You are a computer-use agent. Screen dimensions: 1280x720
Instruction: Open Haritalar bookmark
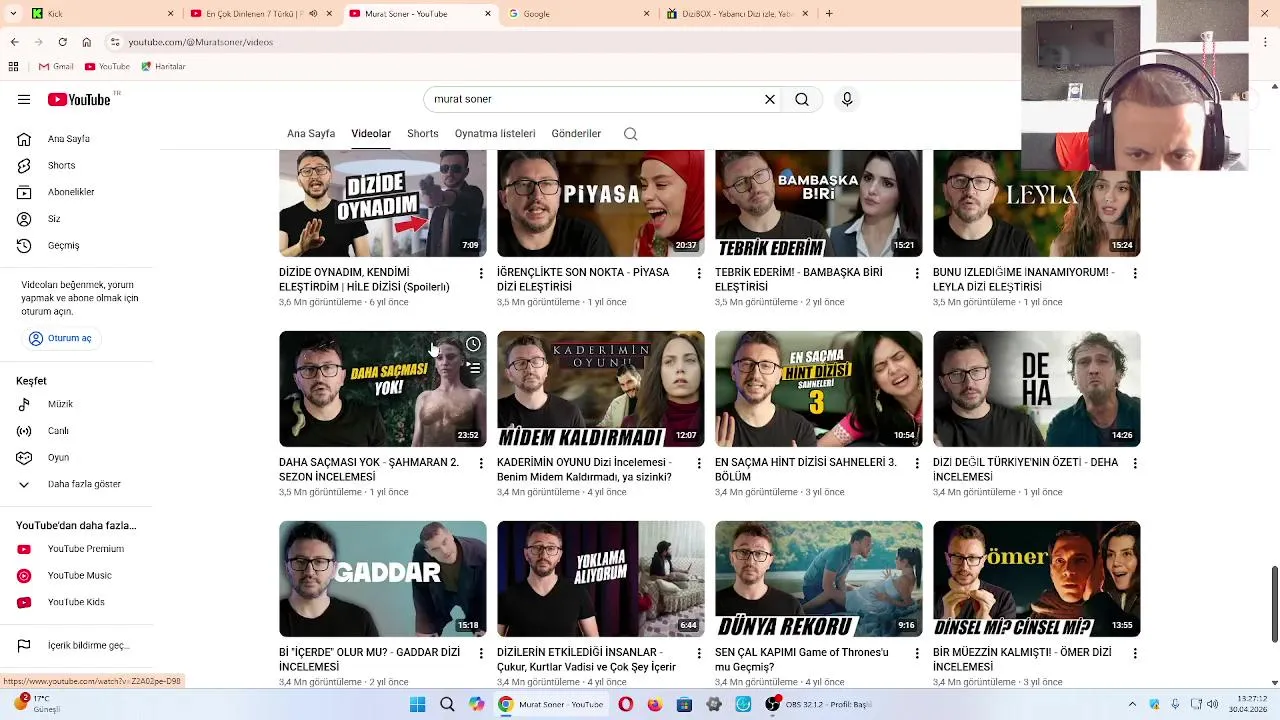tap(163, 66)
